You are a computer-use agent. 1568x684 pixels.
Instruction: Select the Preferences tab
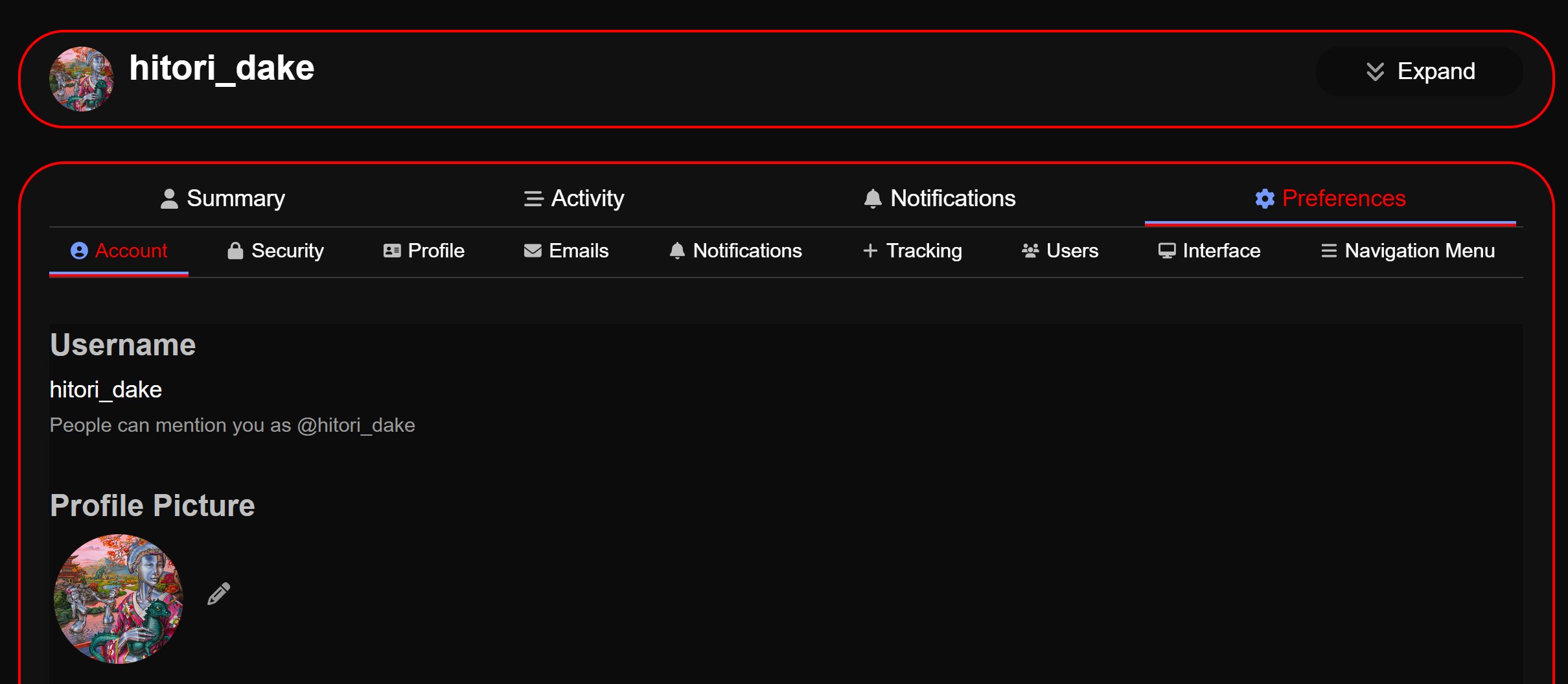pyautogui.click(x=1330, y=198)
